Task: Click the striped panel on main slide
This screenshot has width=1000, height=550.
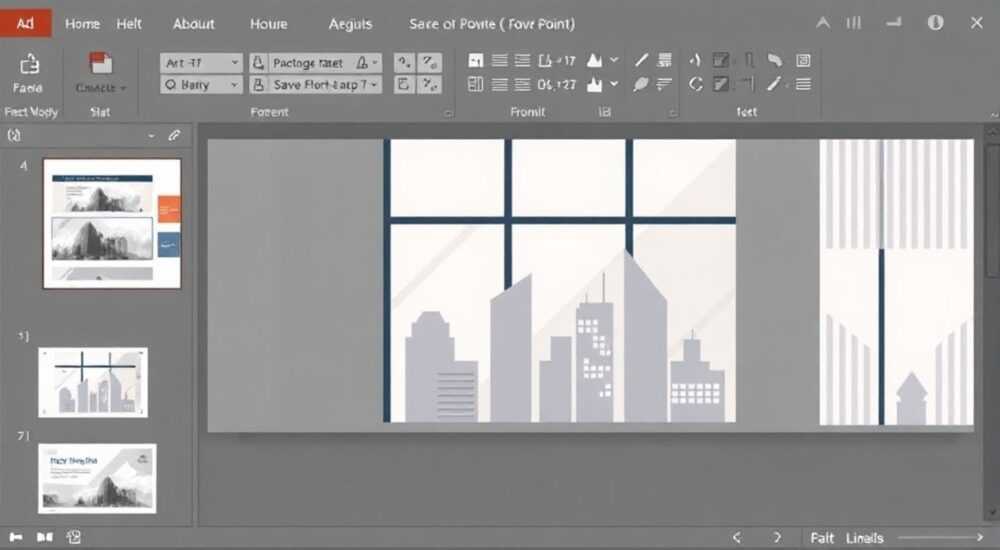Action: (x=897, y=282)
